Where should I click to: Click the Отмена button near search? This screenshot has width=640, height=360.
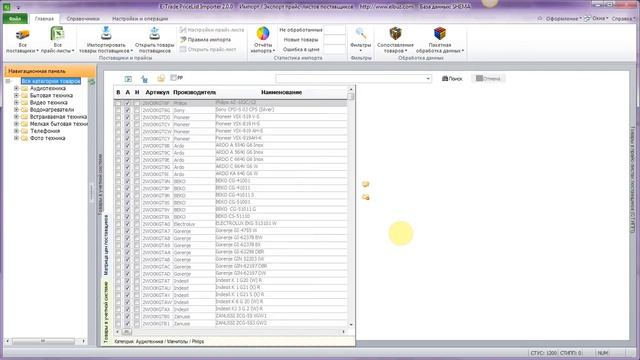coord(488,78)
